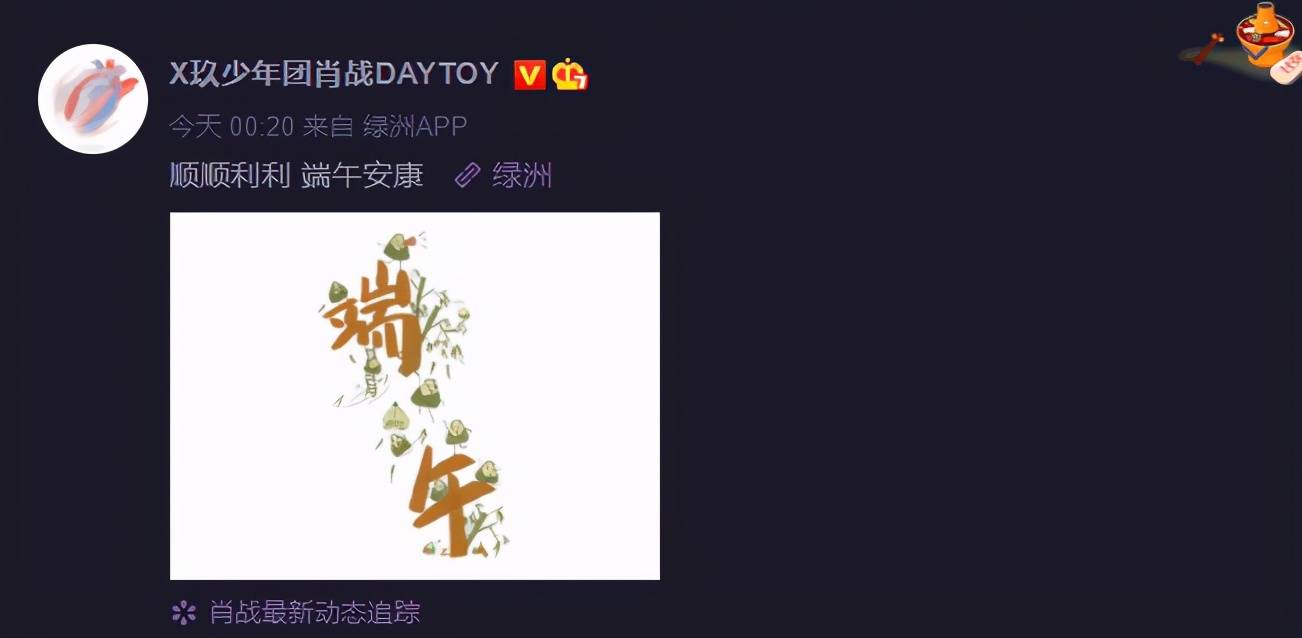Image resolution: width=1302 pixels, height=638 pixels.
Task: Click the pink meat plate decoration
Action: pyautogui.click(x=1285, y=67)
